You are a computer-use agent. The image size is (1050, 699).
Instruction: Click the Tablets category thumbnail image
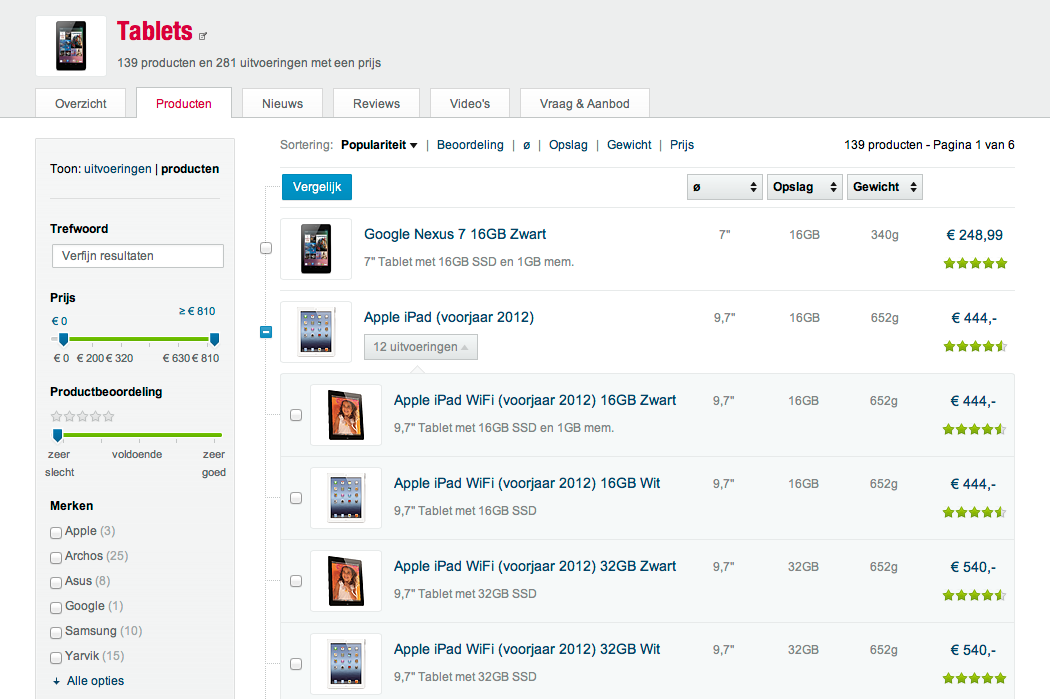point(71,46)
